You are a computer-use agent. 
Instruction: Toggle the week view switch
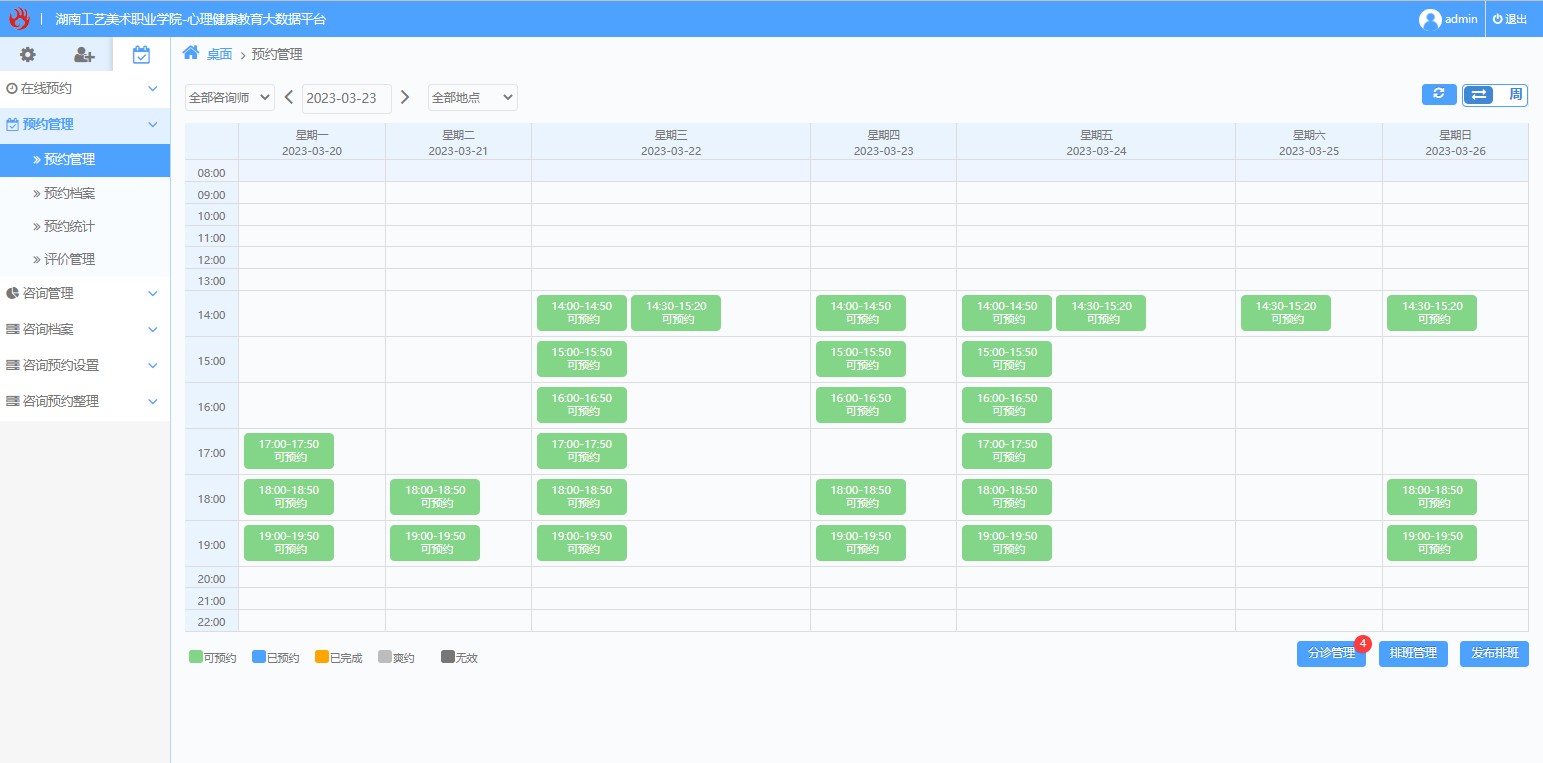click(1495, 95)
